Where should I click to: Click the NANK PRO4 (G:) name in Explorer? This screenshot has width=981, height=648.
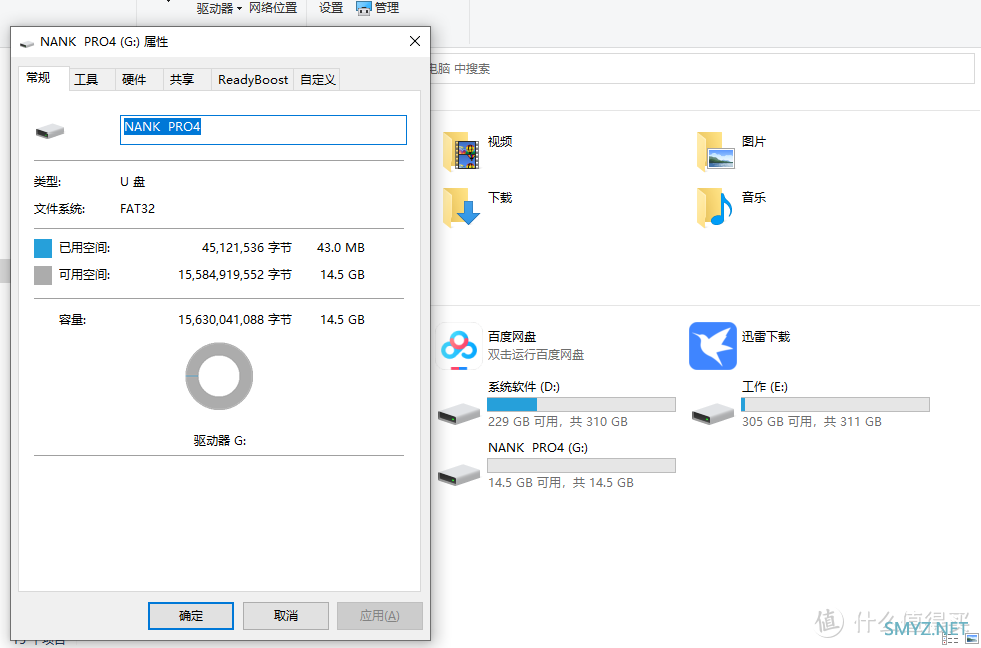click(x=537, y=448)
